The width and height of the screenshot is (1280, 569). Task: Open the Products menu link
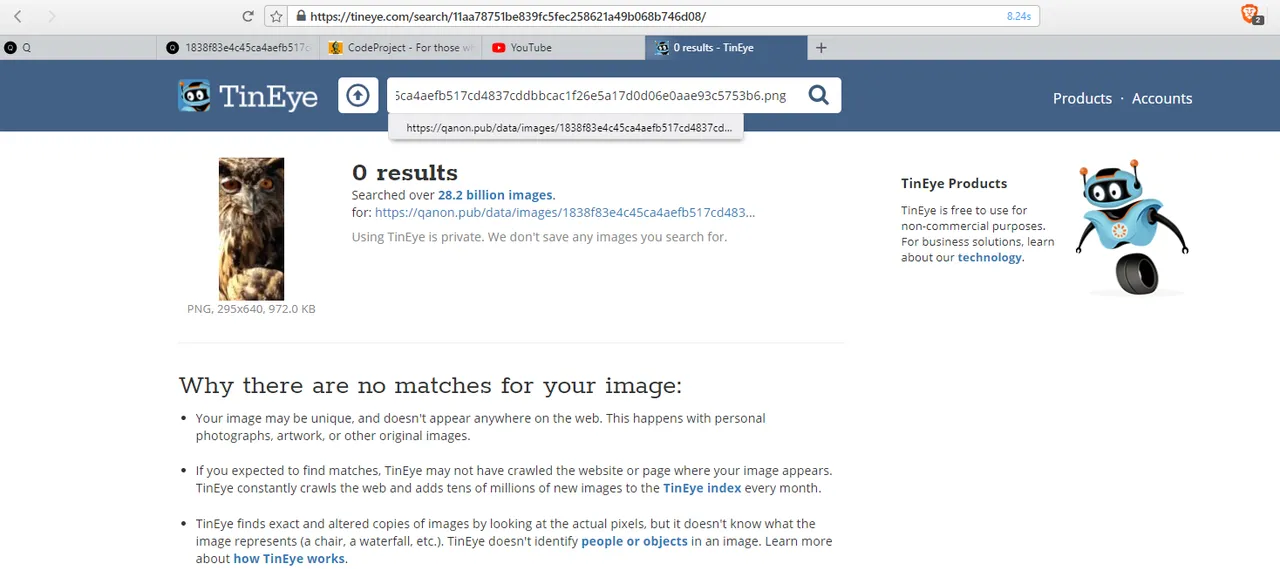(x=1082, y=98)
